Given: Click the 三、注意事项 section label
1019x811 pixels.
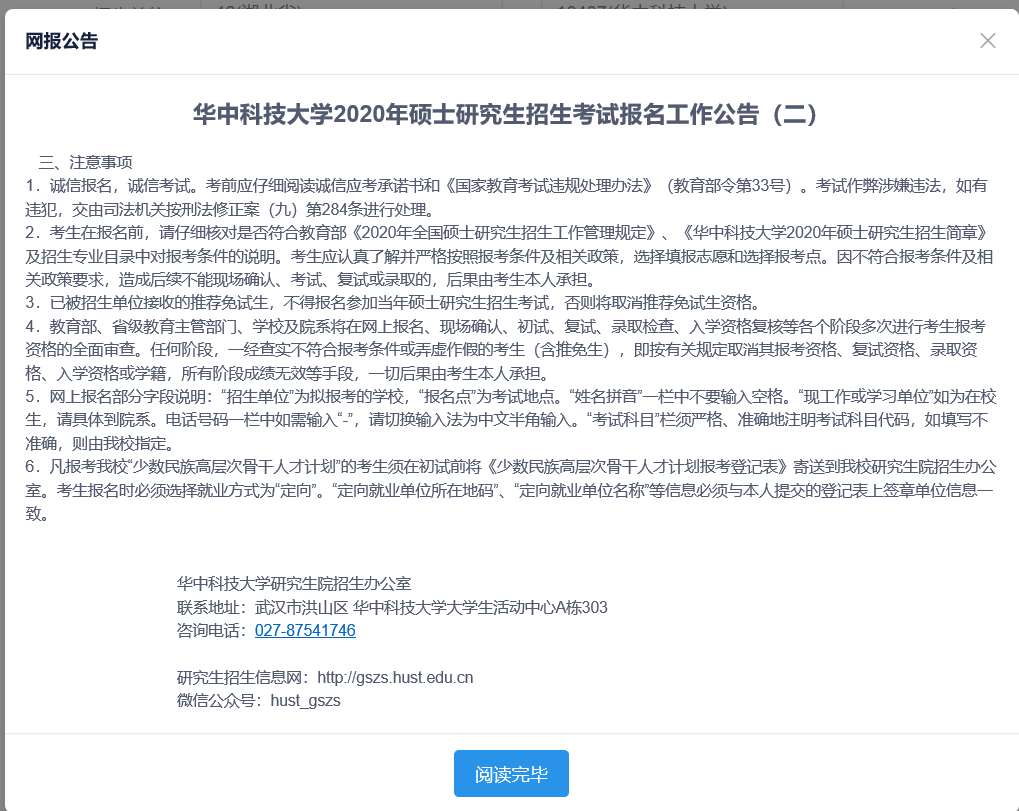Looking at the screenshot, I should (x=85, y=162).
